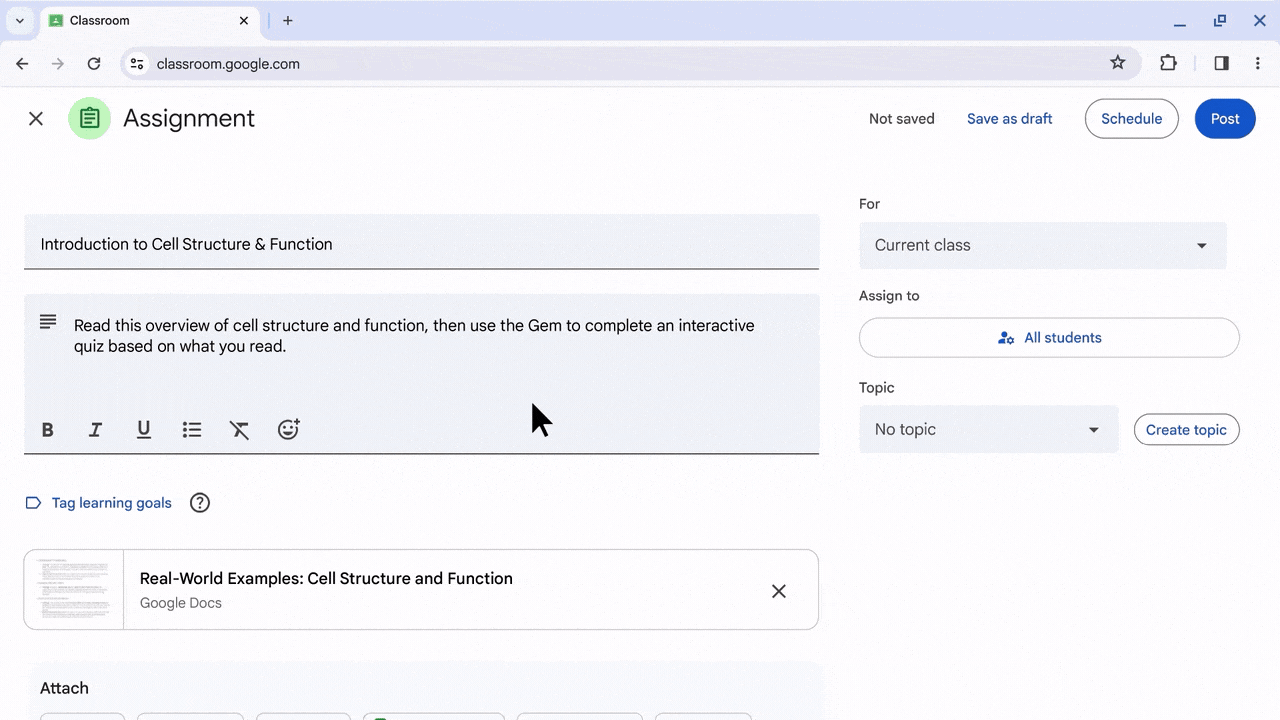Screen dimensions: 1280x720
Task: Click Save as draft
Action: pos(1009,119)
